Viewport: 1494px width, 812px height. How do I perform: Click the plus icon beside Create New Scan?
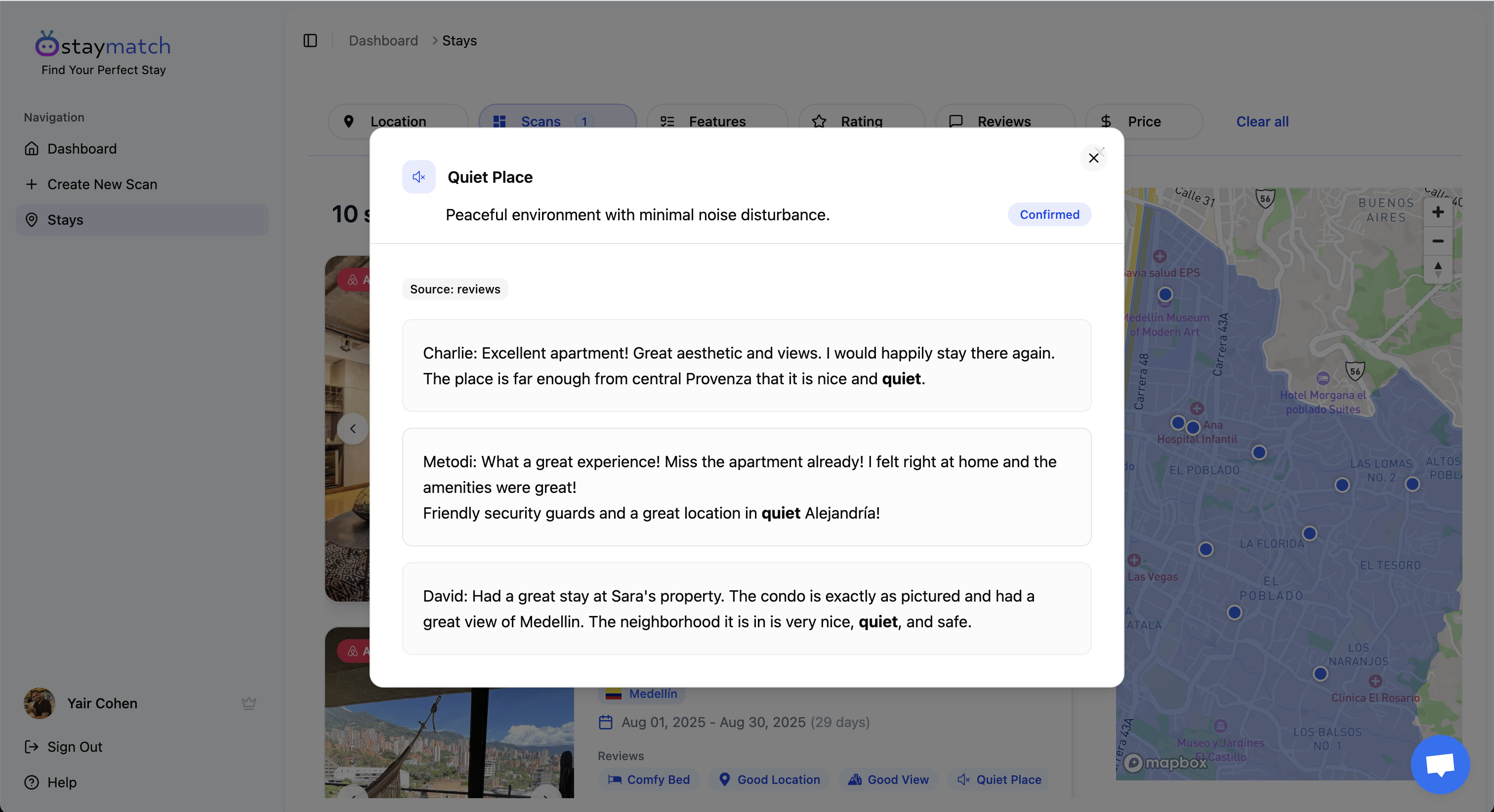pyautogui.click(x=31, y=184)
